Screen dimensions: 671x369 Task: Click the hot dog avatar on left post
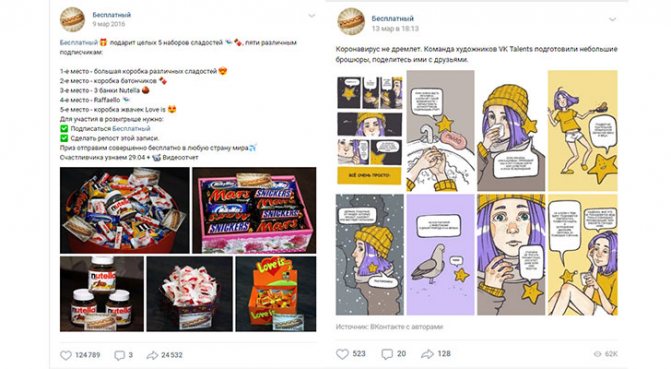(72, 19)
